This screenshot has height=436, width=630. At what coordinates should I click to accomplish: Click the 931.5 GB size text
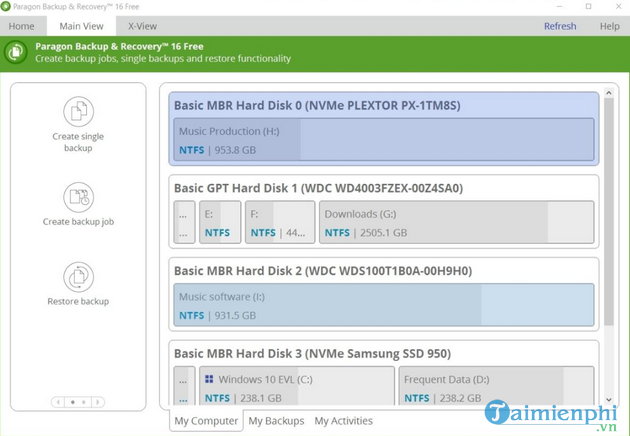pos(235,315)
